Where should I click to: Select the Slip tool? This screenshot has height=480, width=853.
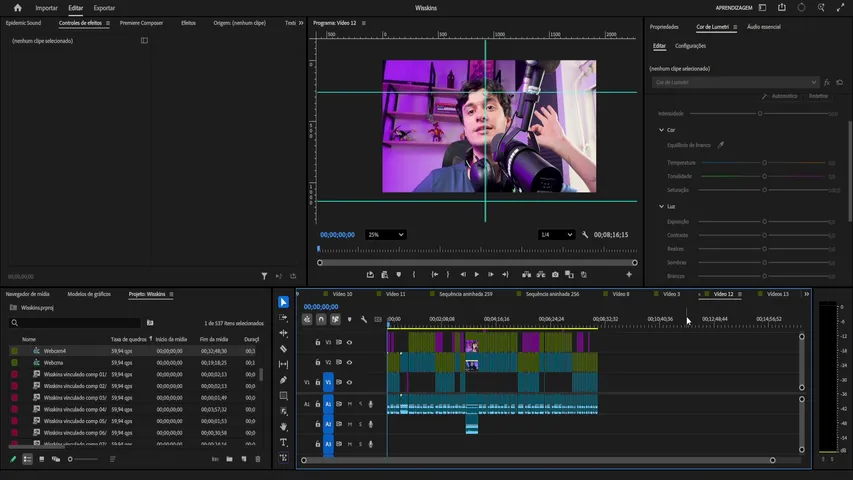coord(283,364)
